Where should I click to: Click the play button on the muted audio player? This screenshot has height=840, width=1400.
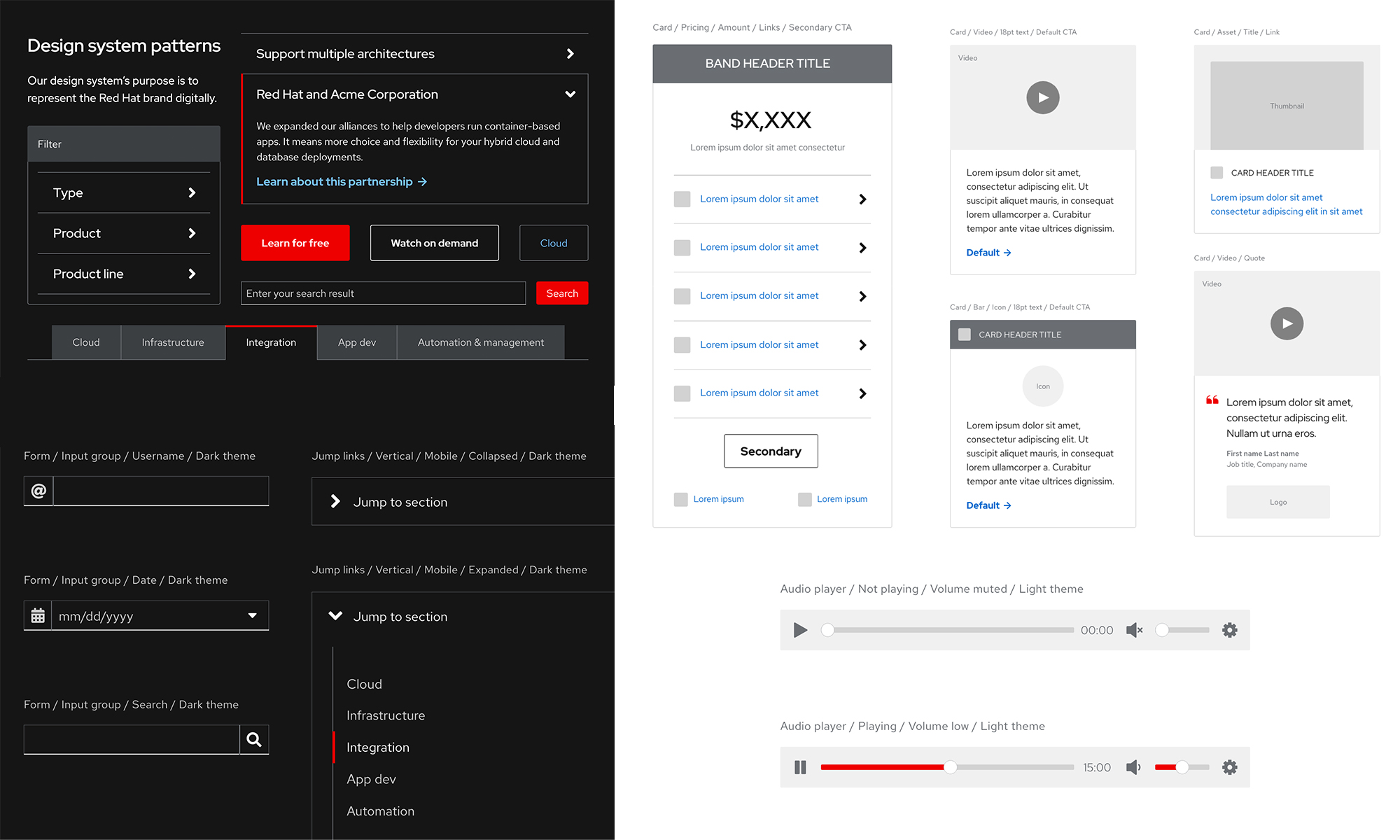tap(800, 630)
